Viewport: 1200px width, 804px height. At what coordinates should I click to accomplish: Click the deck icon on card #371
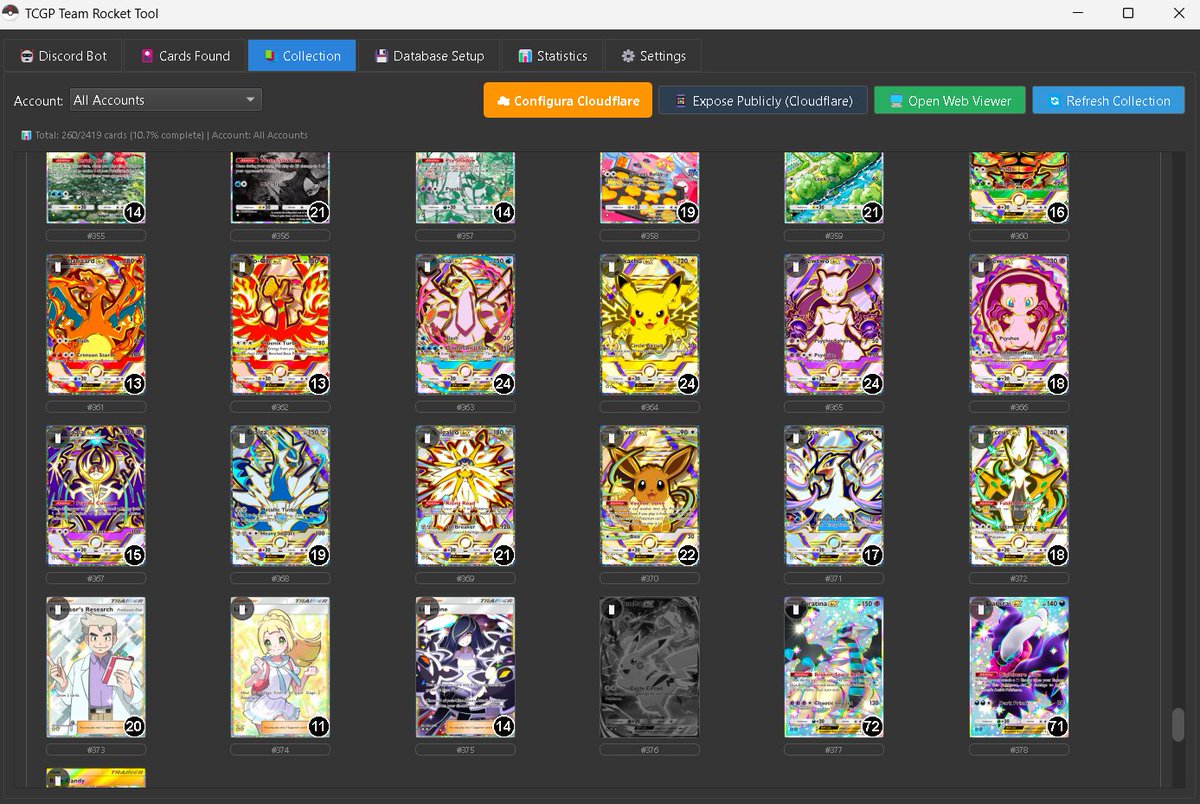point(796,439)
